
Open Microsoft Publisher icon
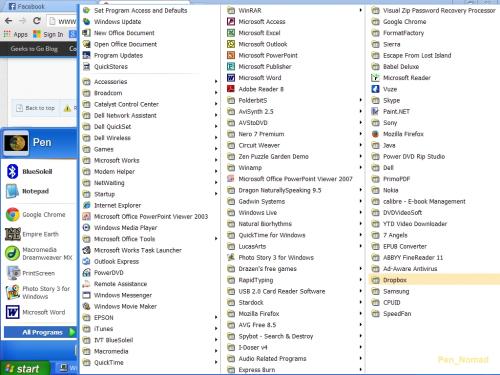(x=231, y=67)
